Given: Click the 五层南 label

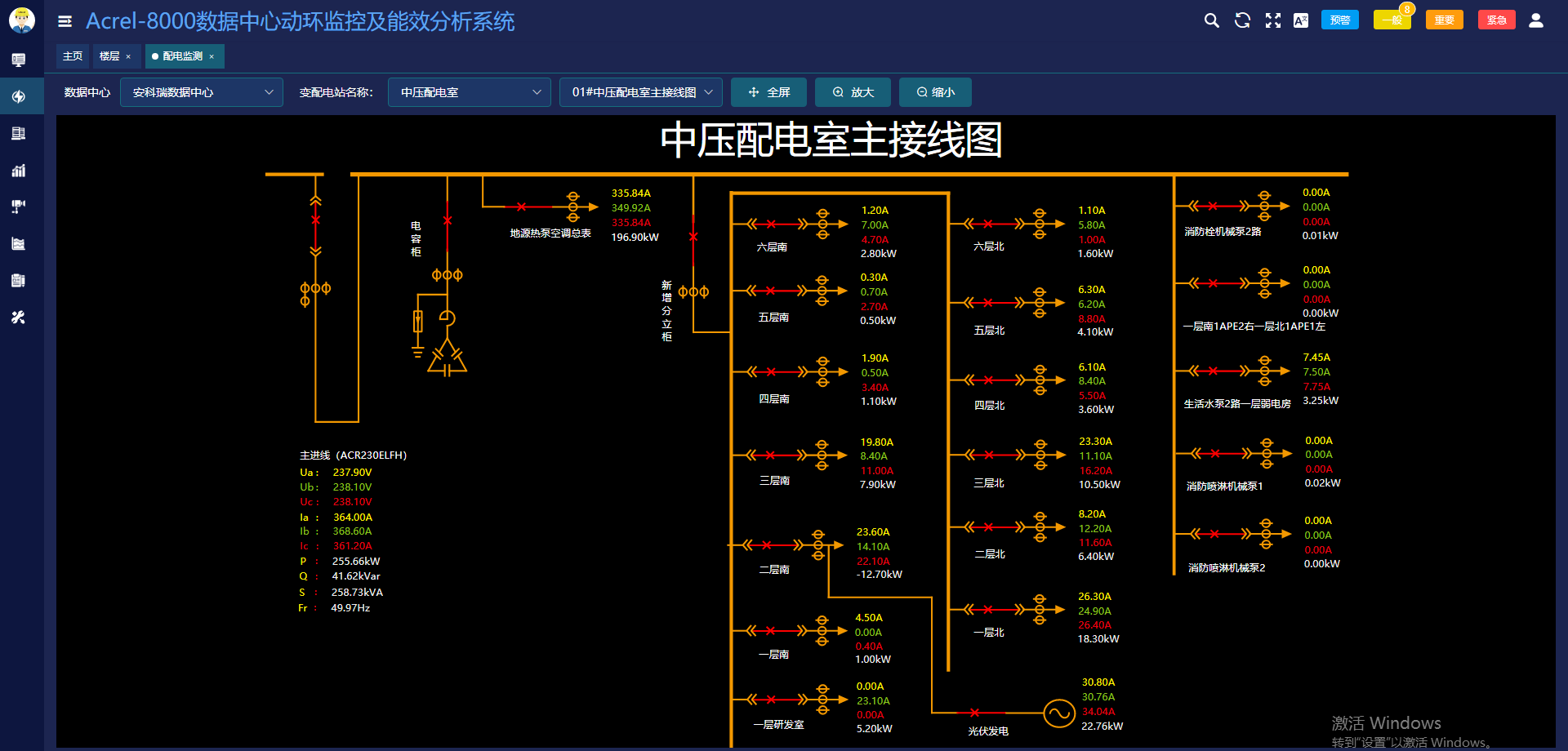Looking at the screenshot, I should click(773, 318).
